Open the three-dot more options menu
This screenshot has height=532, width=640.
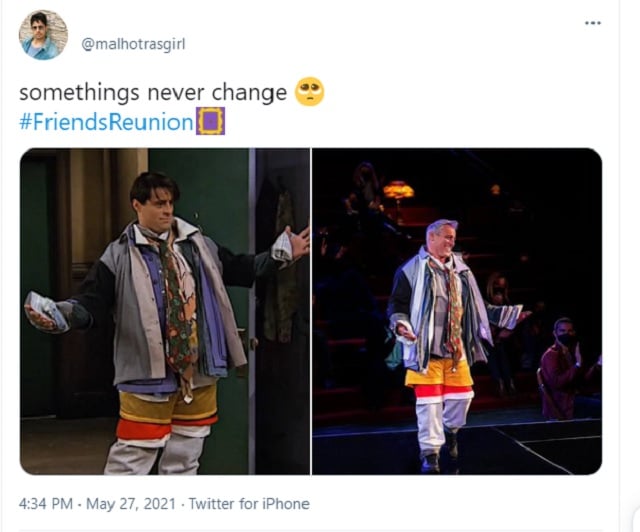[593, 23]
